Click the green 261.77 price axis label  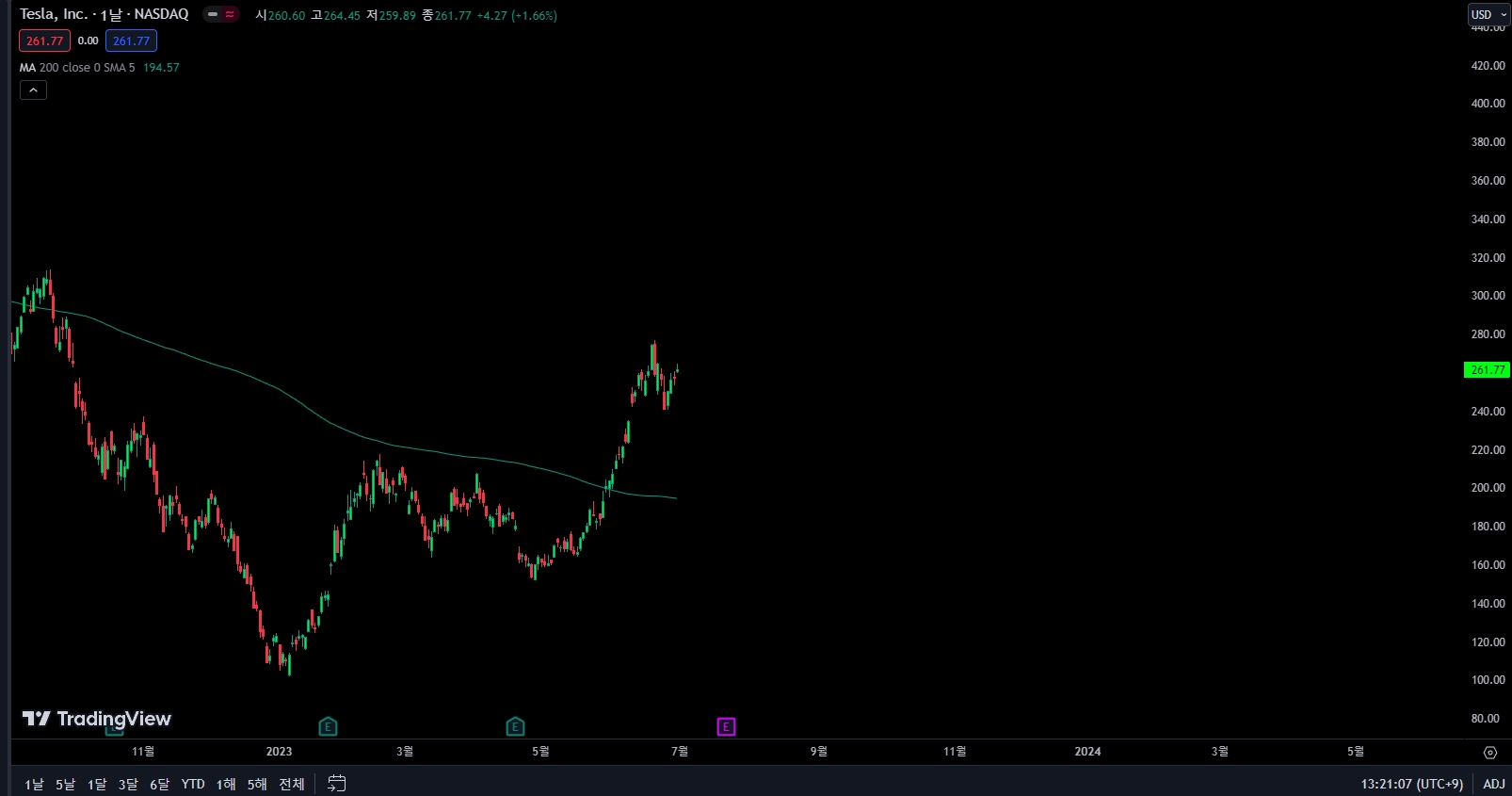click(x=1488, y=370)
